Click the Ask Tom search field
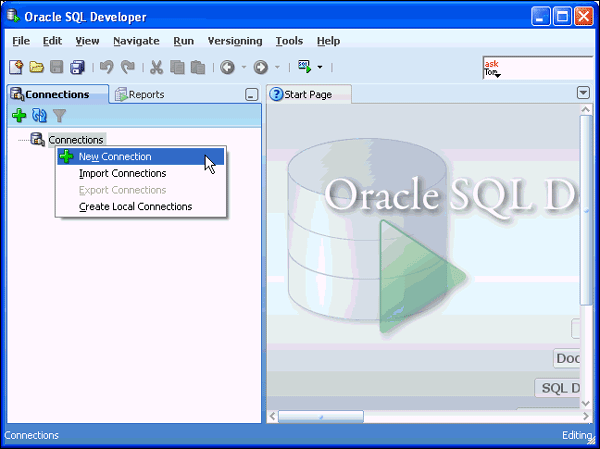This screenshot has width=600, height=449. click(x=540, y=68)
